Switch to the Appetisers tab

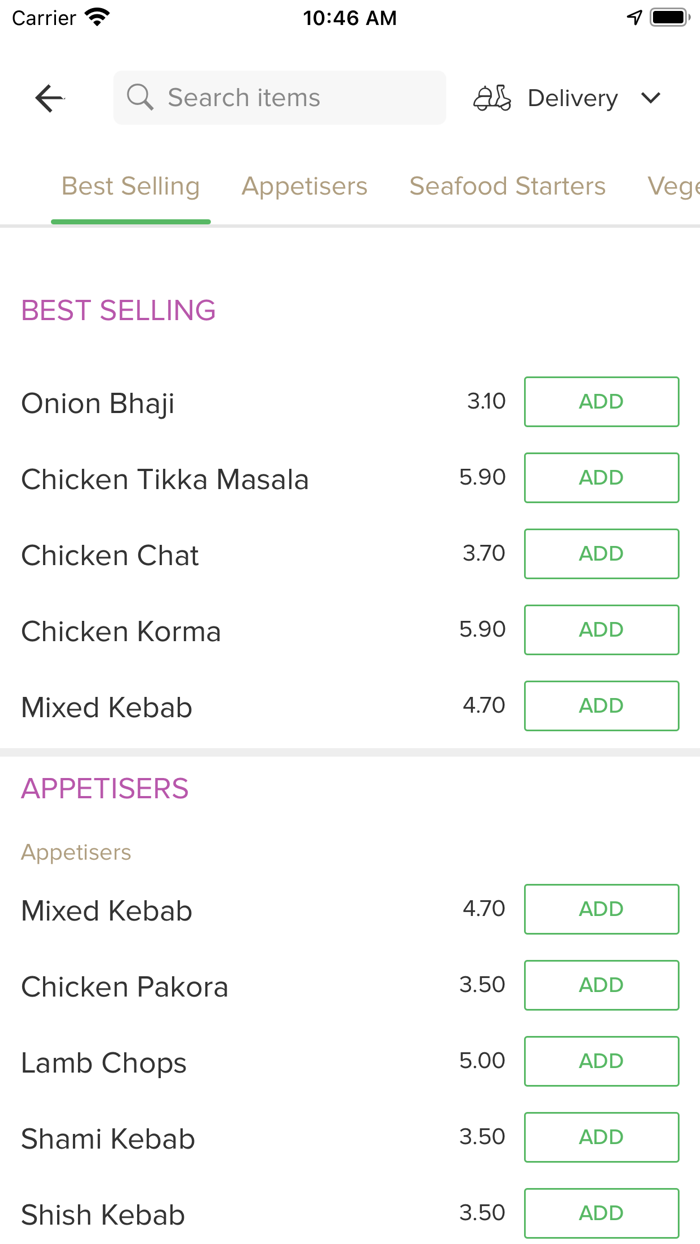click(x=304, y=186)
